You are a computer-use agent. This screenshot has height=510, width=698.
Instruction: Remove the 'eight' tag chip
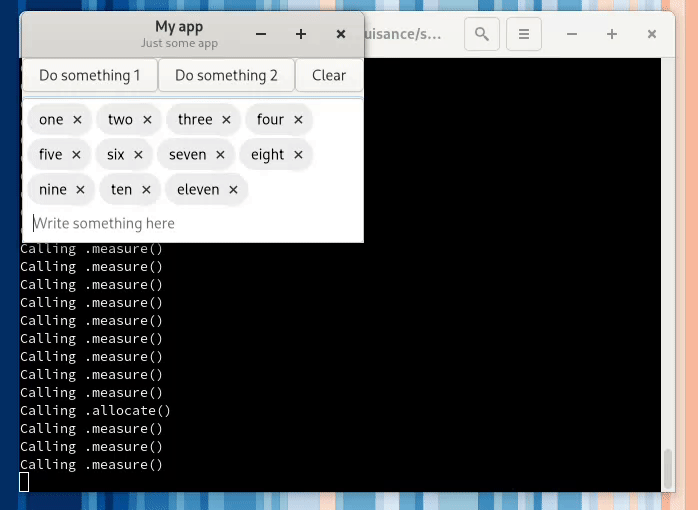[298, 155]
